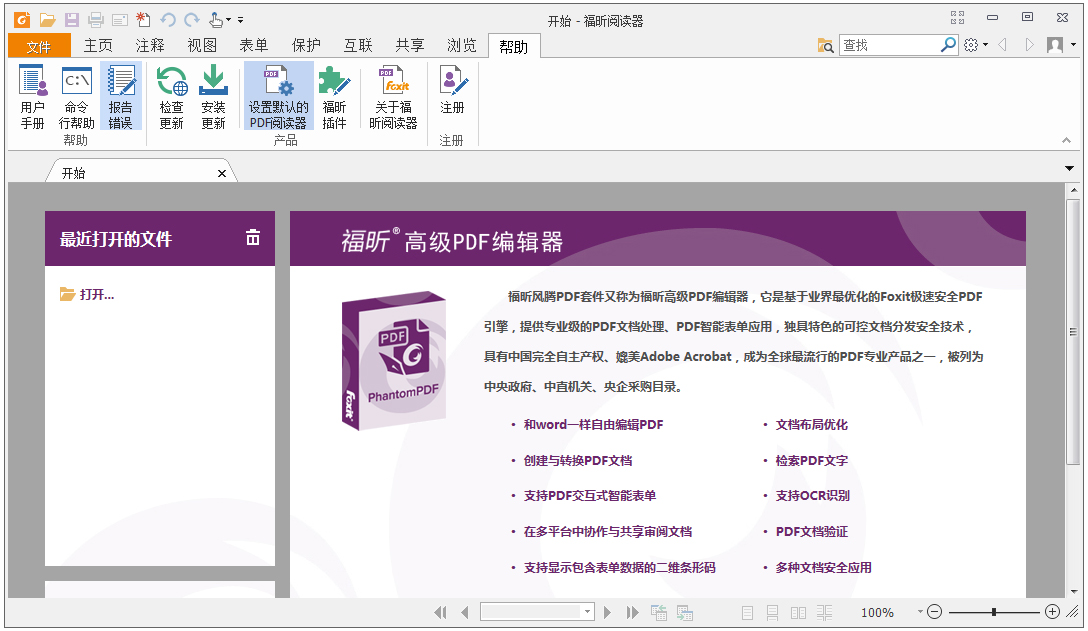
Task: Click 安装更新 install update icon
Action: coord(213,97)
